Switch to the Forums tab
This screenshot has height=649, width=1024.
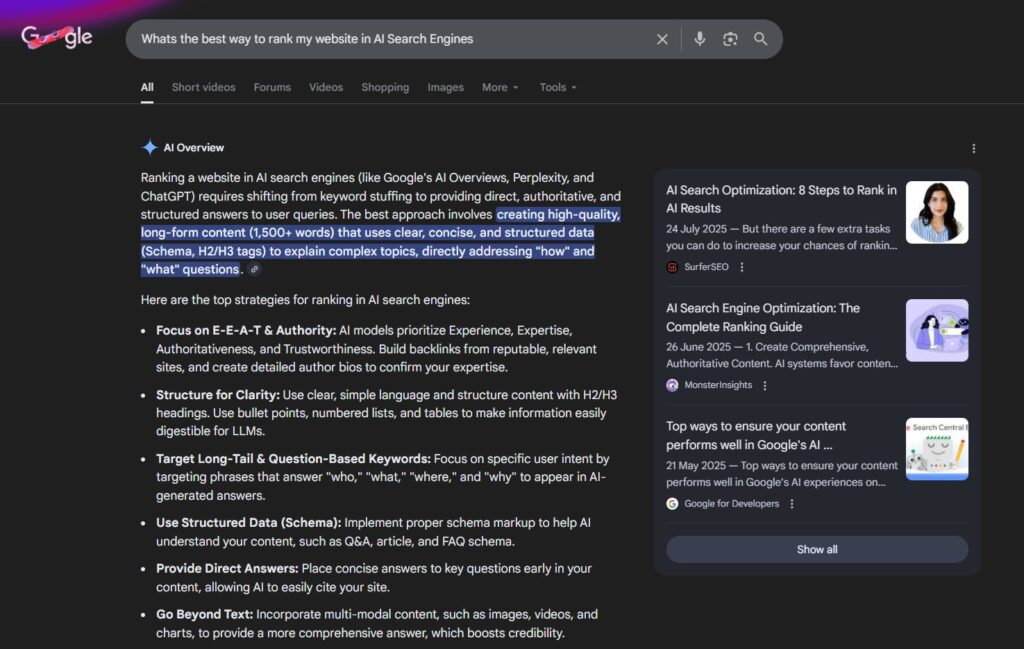point(271,87)
